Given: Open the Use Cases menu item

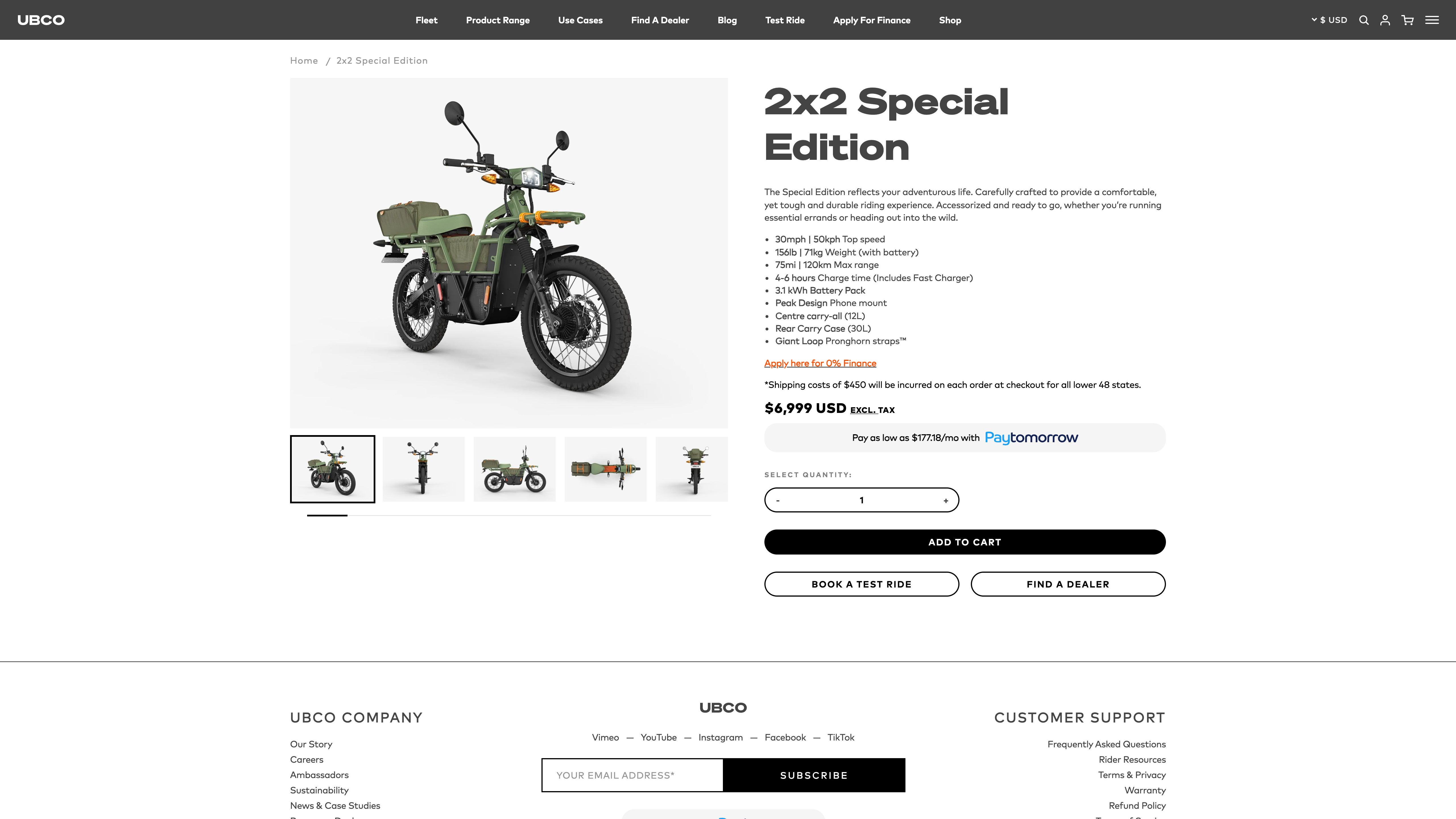Looking at the screenshot, I should tap(580, 20).
